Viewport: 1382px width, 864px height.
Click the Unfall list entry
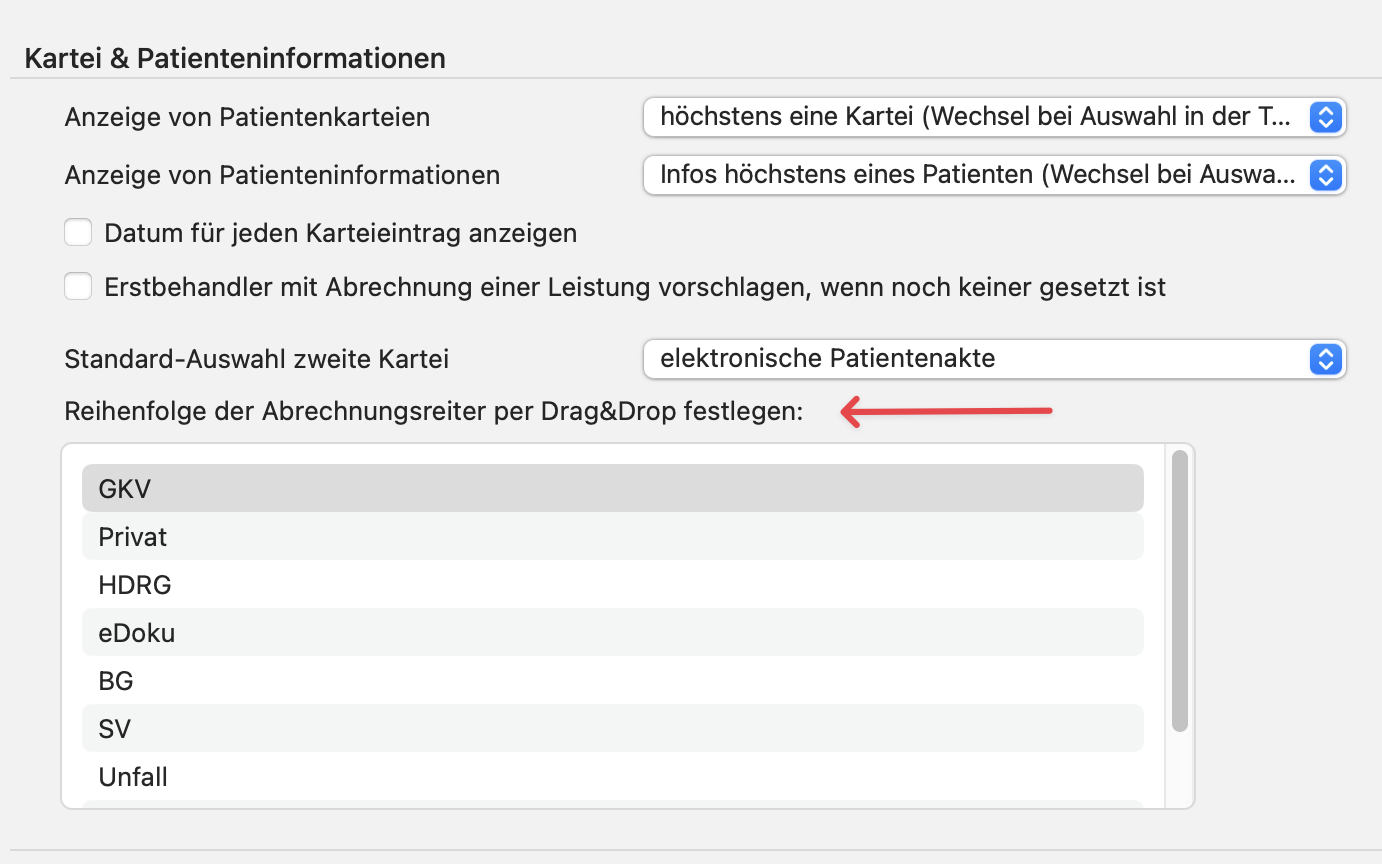[612, 776]
